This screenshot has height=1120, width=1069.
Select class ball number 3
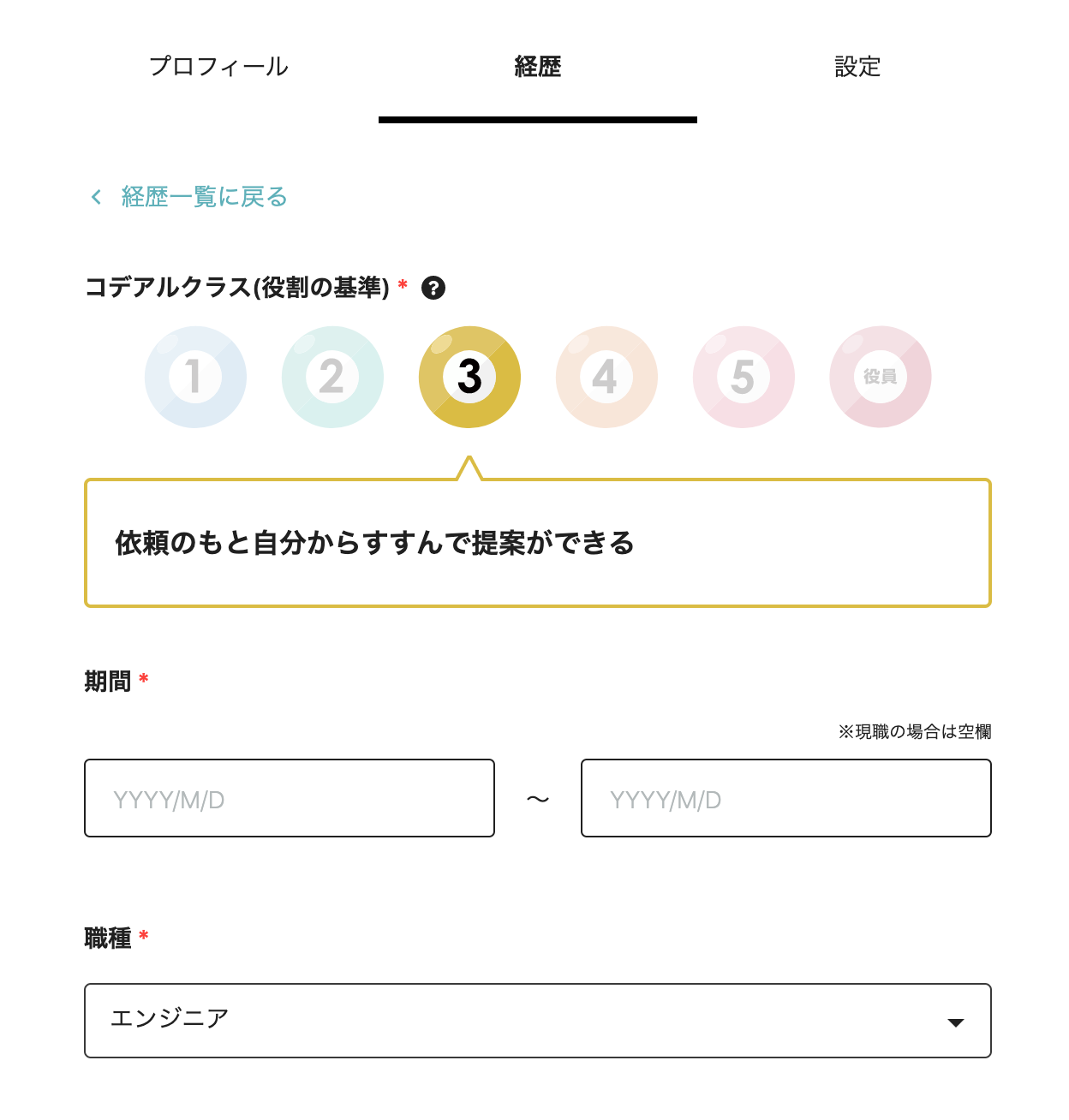tap(469, 377)
